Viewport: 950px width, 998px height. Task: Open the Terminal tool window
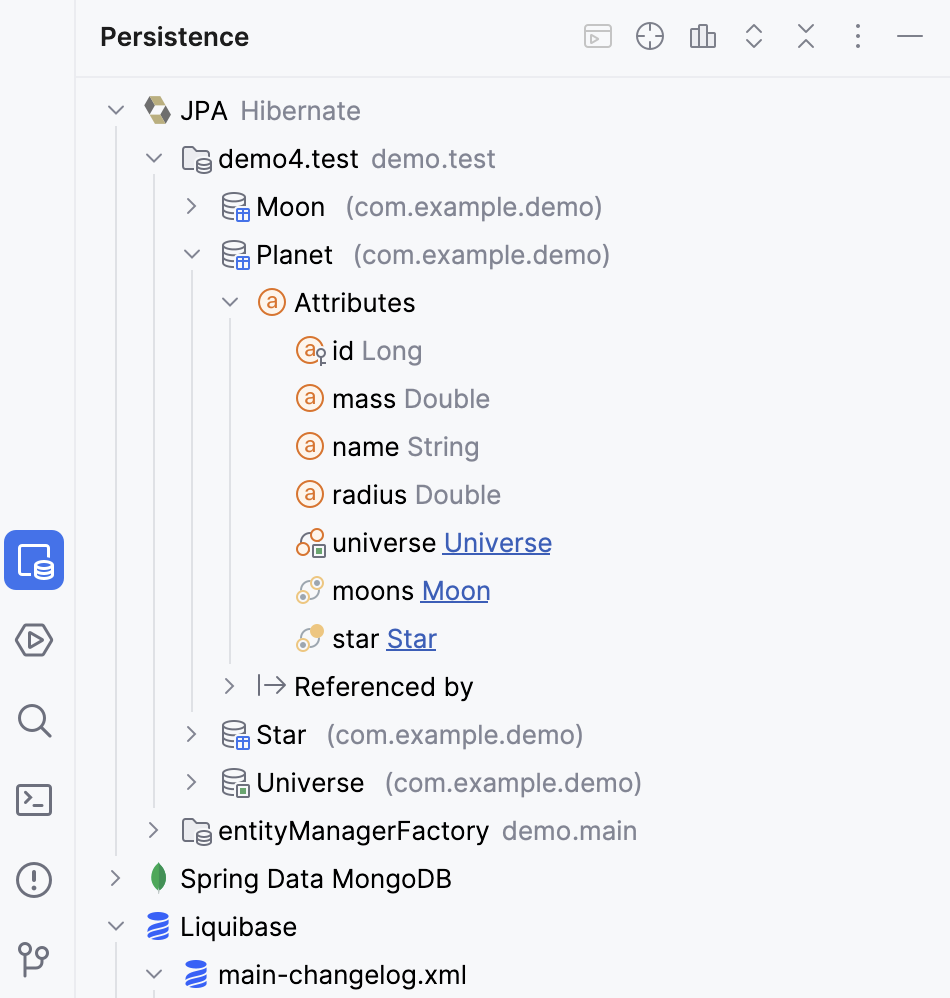click(x=34, y=800)
